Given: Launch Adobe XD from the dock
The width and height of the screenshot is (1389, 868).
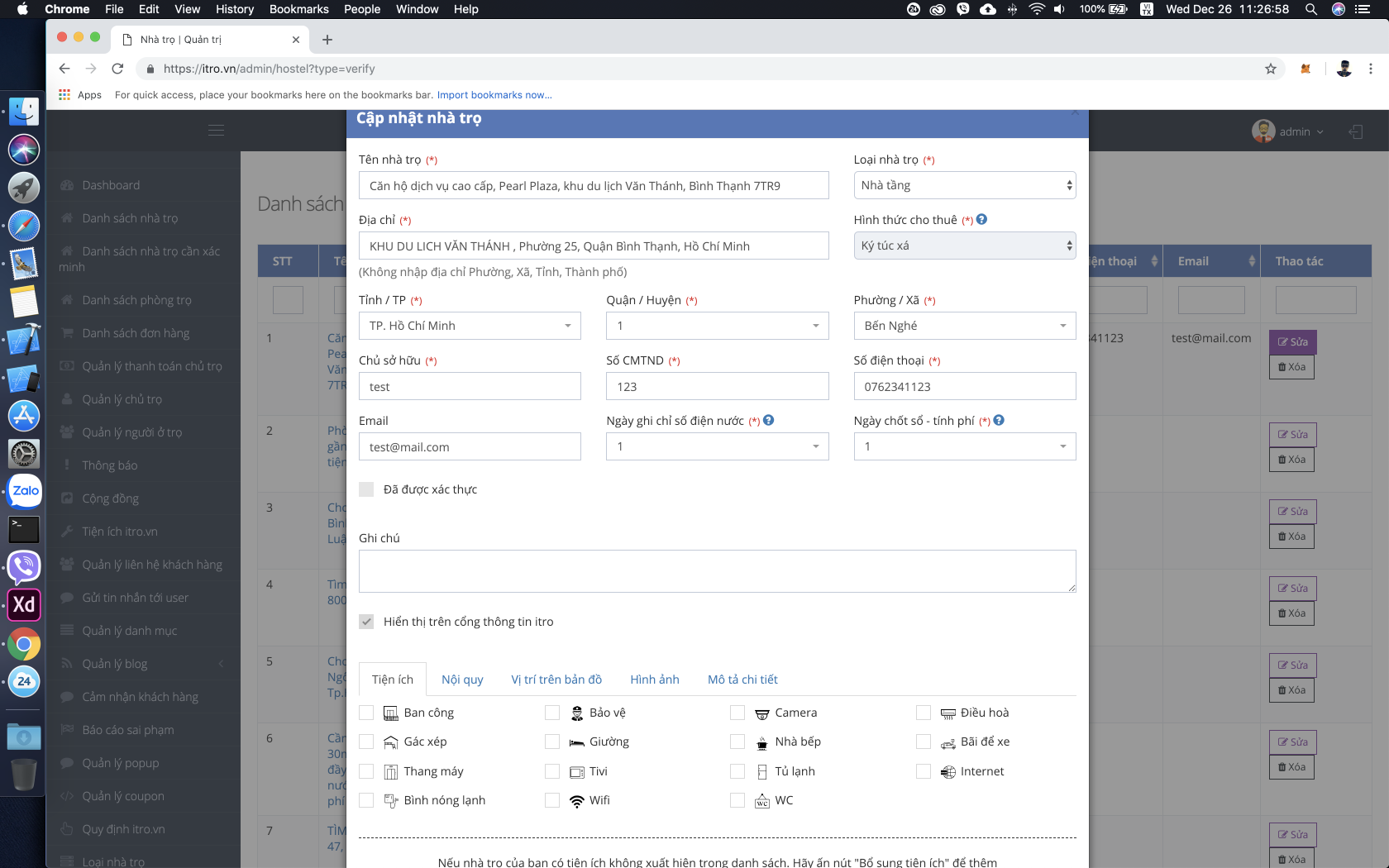Looking at the screenshot, I should [24, 604].
